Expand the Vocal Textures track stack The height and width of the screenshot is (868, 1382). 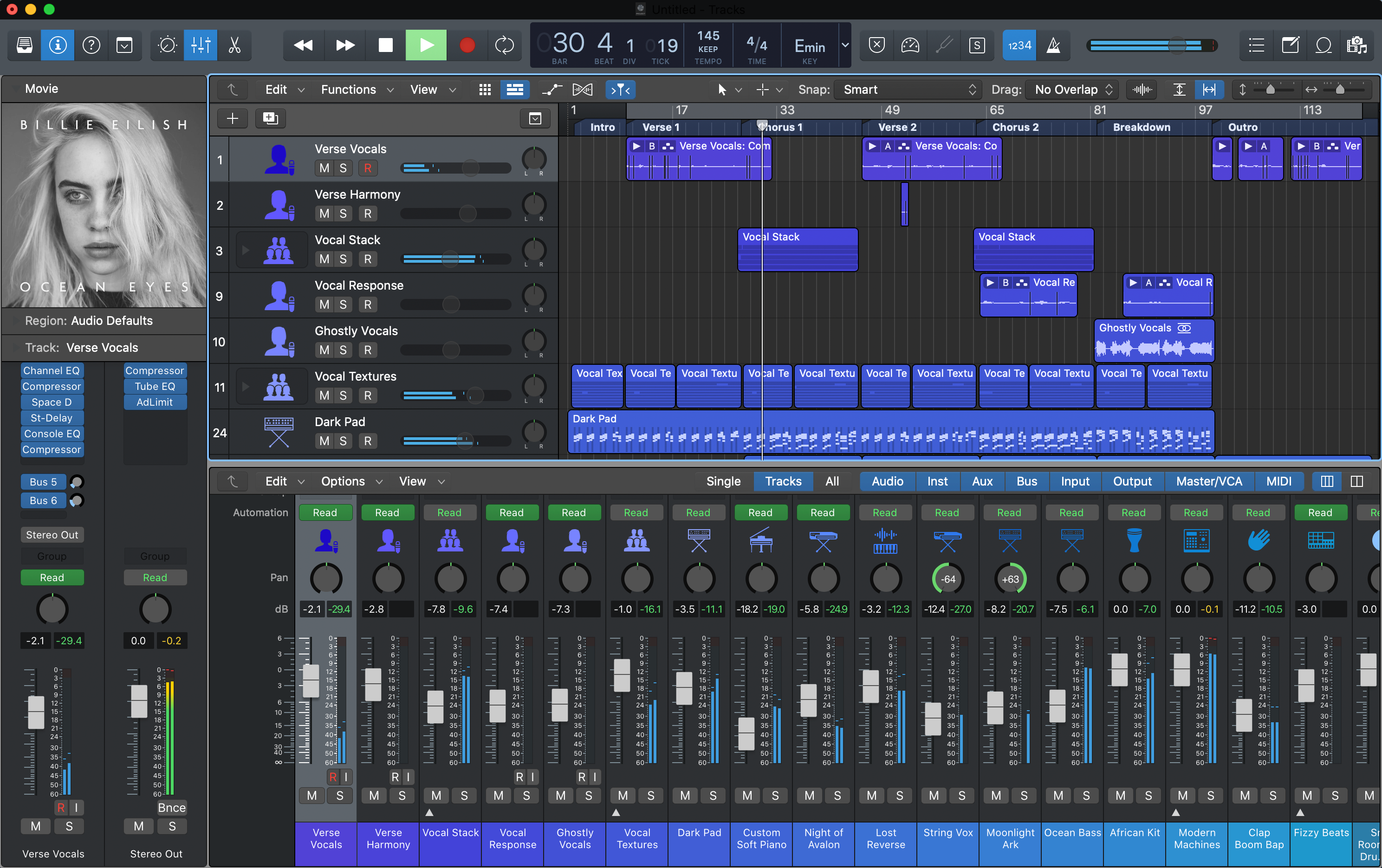(x=245, y=387)
